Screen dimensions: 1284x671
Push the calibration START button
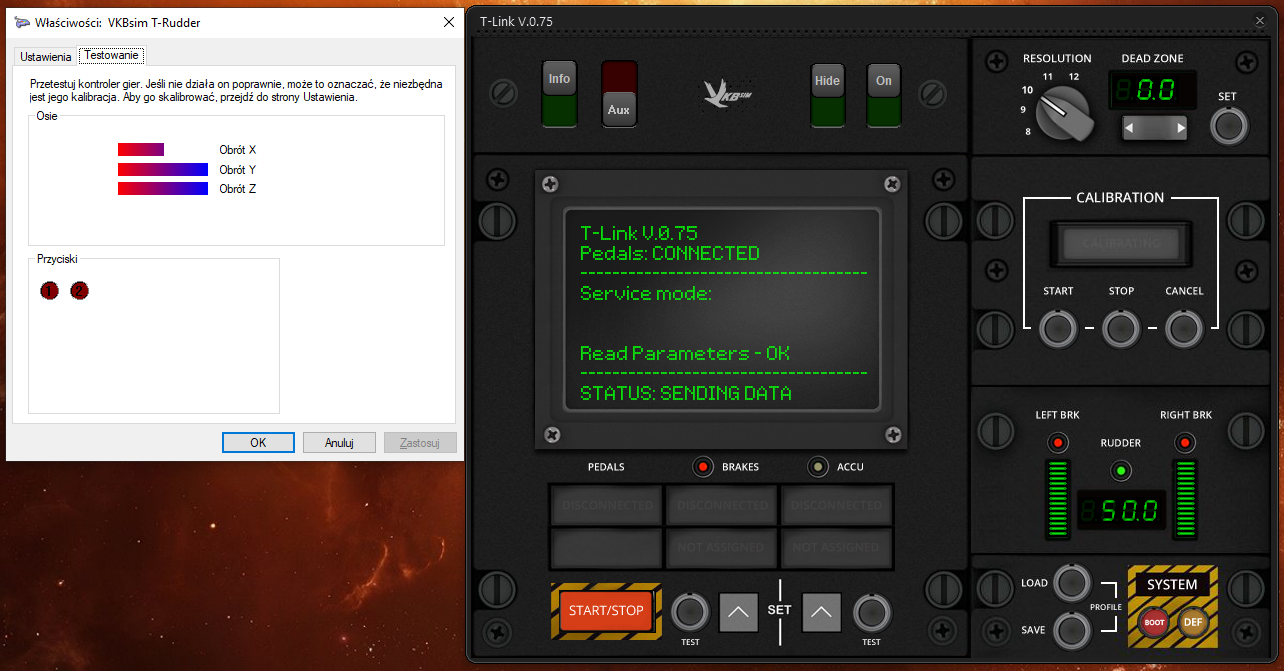(1058, 328)
